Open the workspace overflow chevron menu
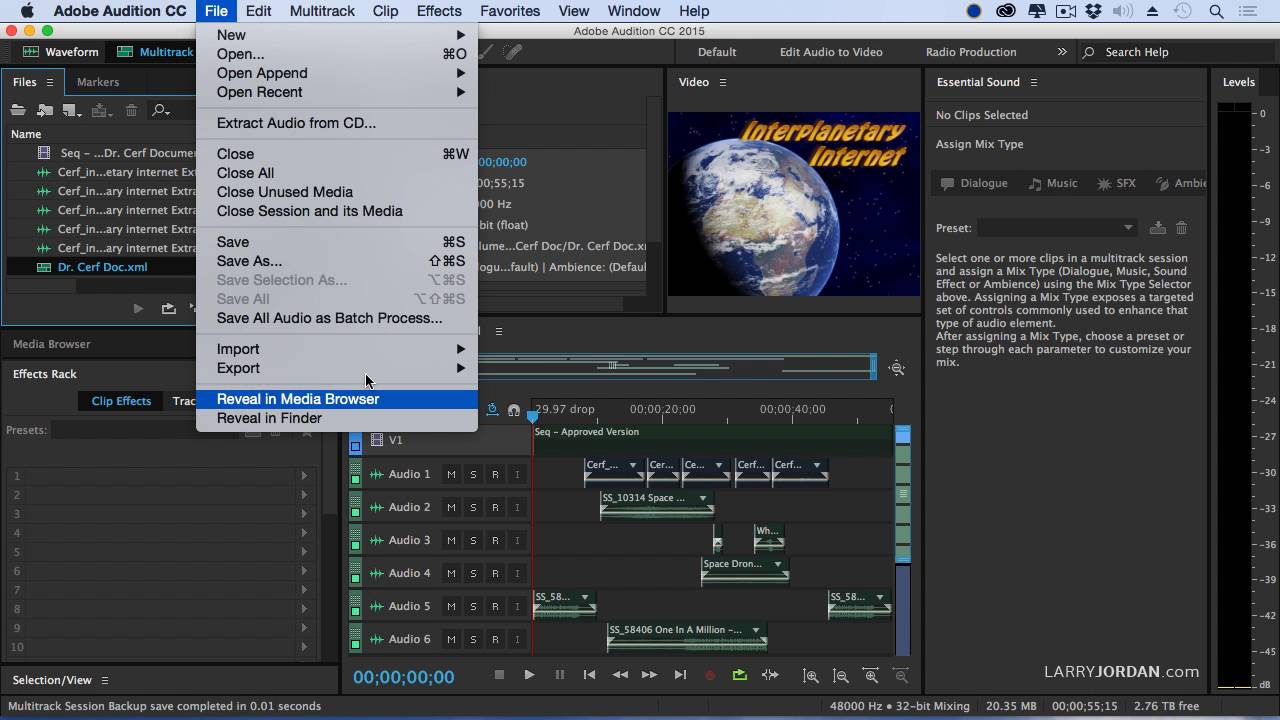1280x720 pixels. [1061, 52]
